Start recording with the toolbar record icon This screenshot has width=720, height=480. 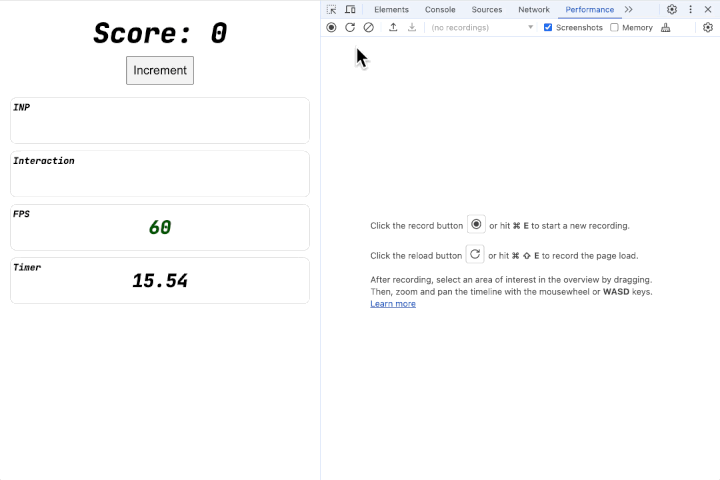click(x=331, y=27)
